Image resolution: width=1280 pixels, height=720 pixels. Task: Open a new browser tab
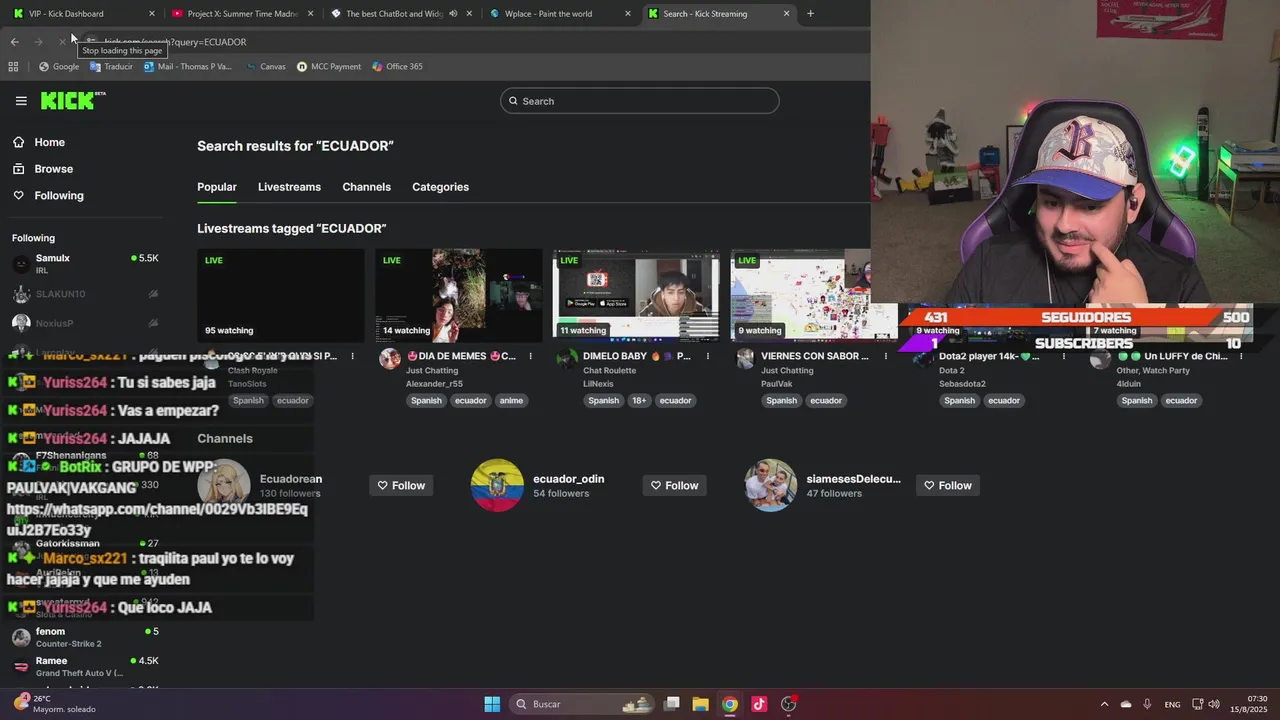coord(810,14)
